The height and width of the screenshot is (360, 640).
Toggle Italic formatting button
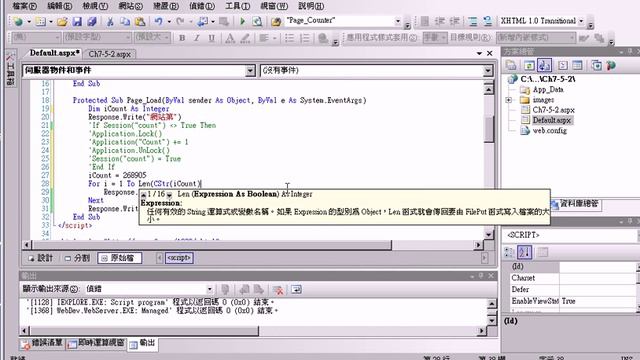197,38
